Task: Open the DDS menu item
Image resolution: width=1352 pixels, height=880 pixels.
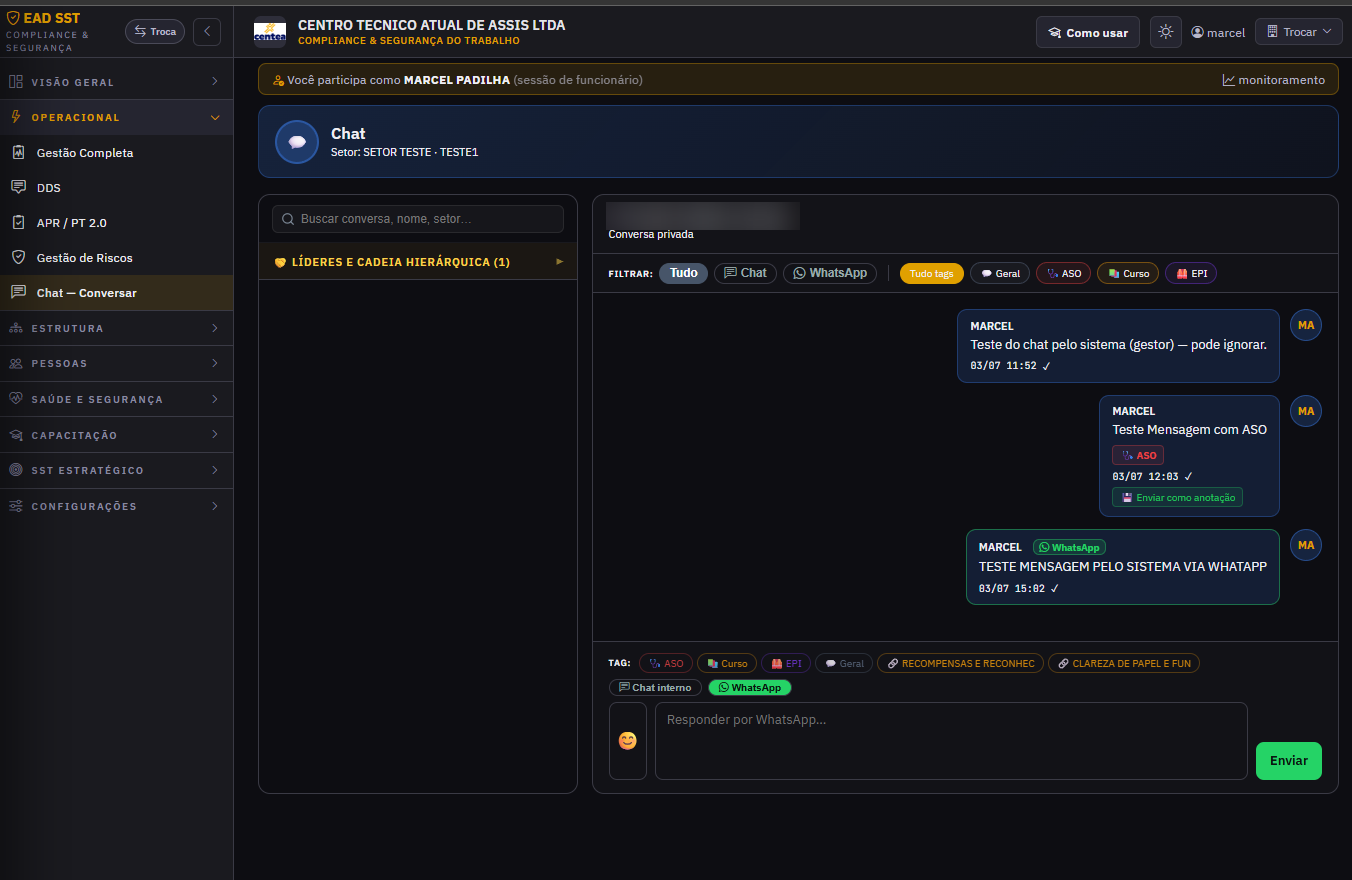Action: tap(116, 188)
